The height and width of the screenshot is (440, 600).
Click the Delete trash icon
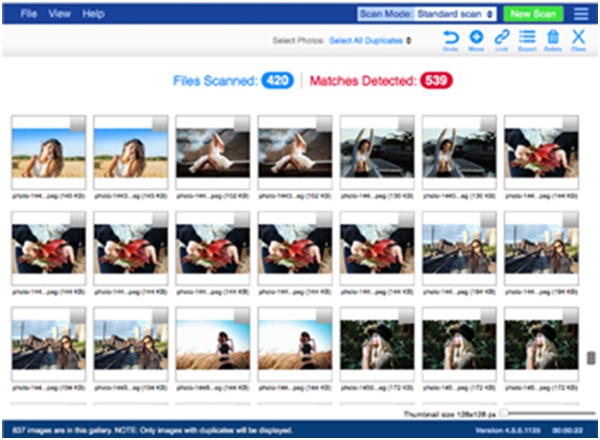coord(553,38)
